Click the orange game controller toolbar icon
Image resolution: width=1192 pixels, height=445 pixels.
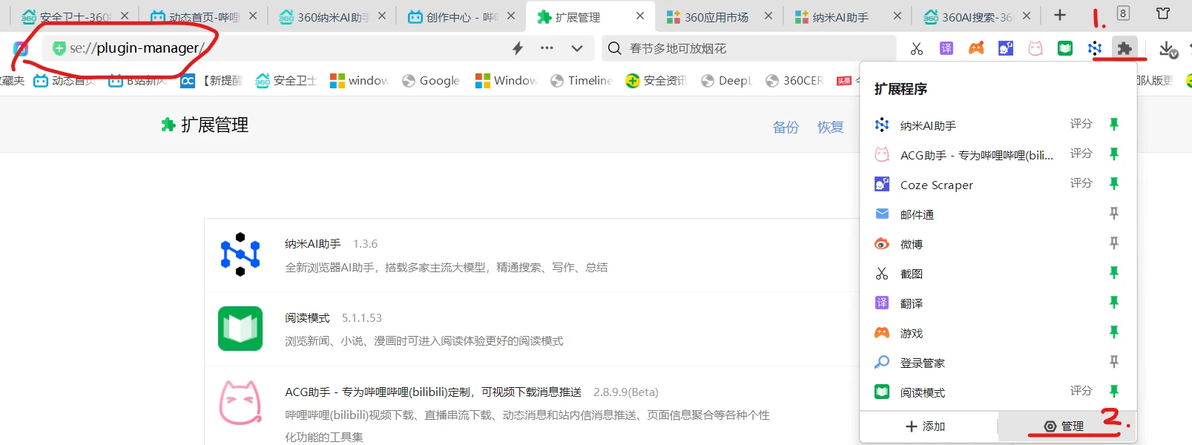pyautogui.click(x=976, y=49)
